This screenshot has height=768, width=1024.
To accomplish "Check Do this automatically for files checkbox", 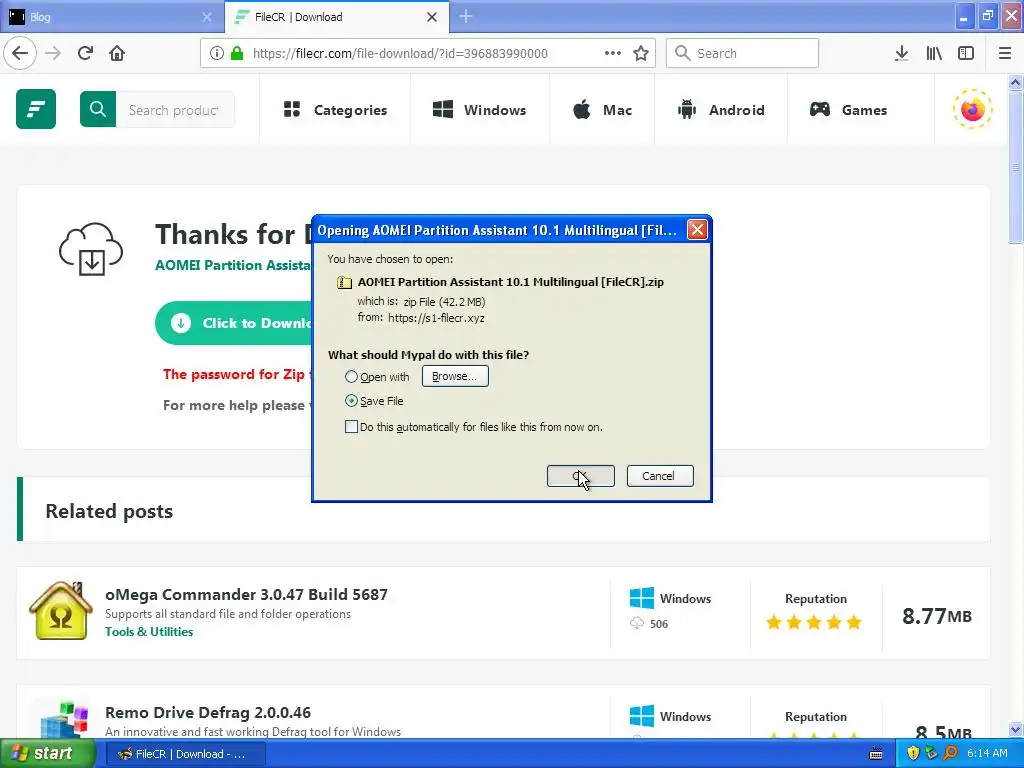I will (351, 427).
